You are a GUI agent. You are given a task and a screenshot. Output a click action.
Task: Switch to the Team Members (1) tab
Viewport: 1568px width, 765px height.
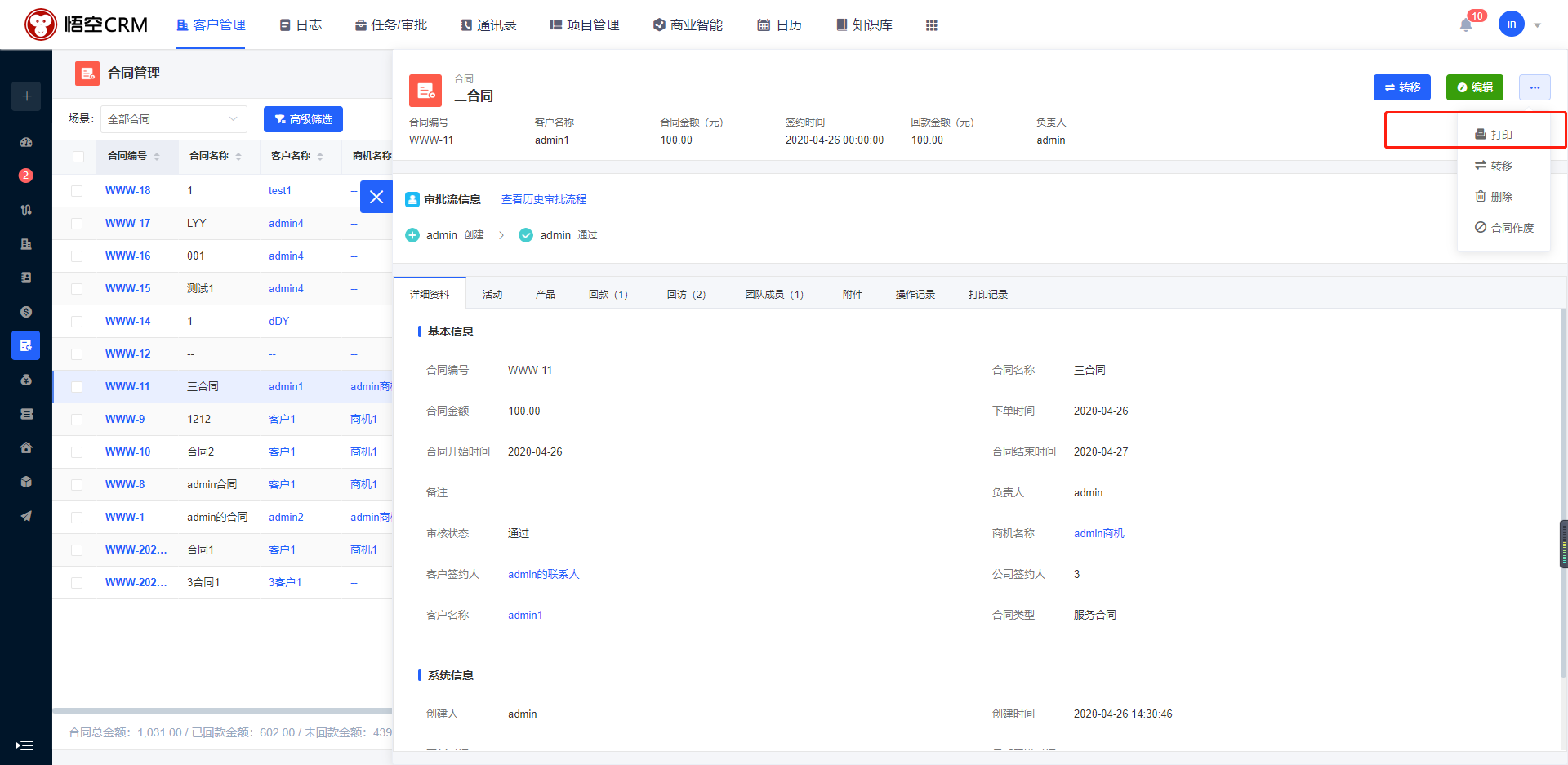click(x=774, y=295)
